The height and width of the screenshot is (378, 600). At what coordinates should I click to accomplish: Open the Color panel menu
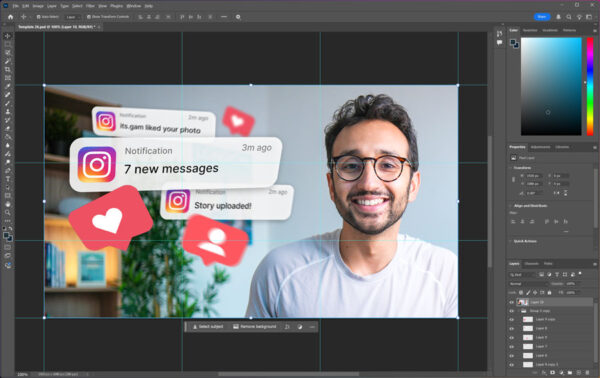594,30
